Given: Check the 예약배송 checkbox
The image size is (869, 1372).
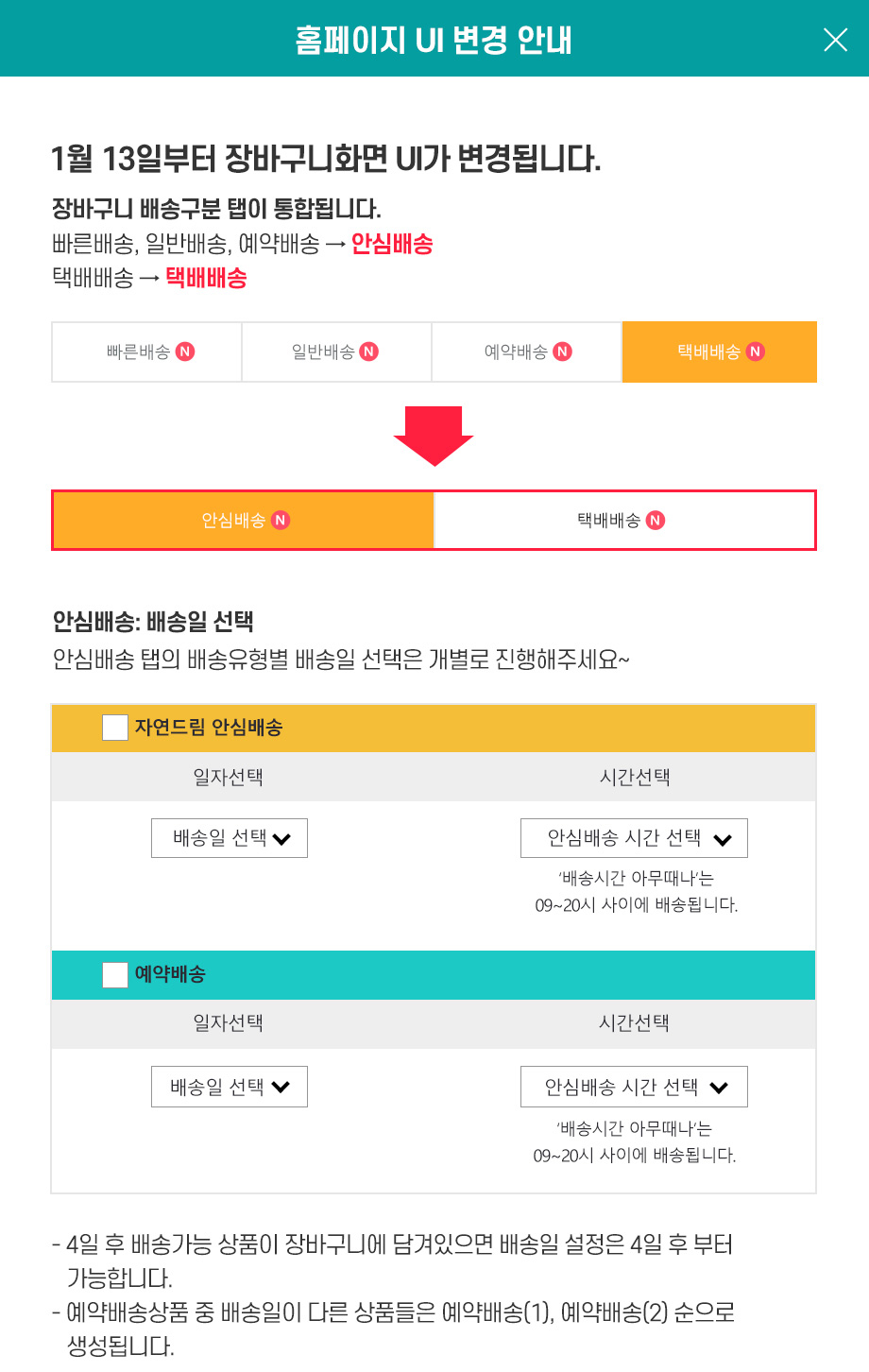Looking at the screenshot, I should point(114,974).
